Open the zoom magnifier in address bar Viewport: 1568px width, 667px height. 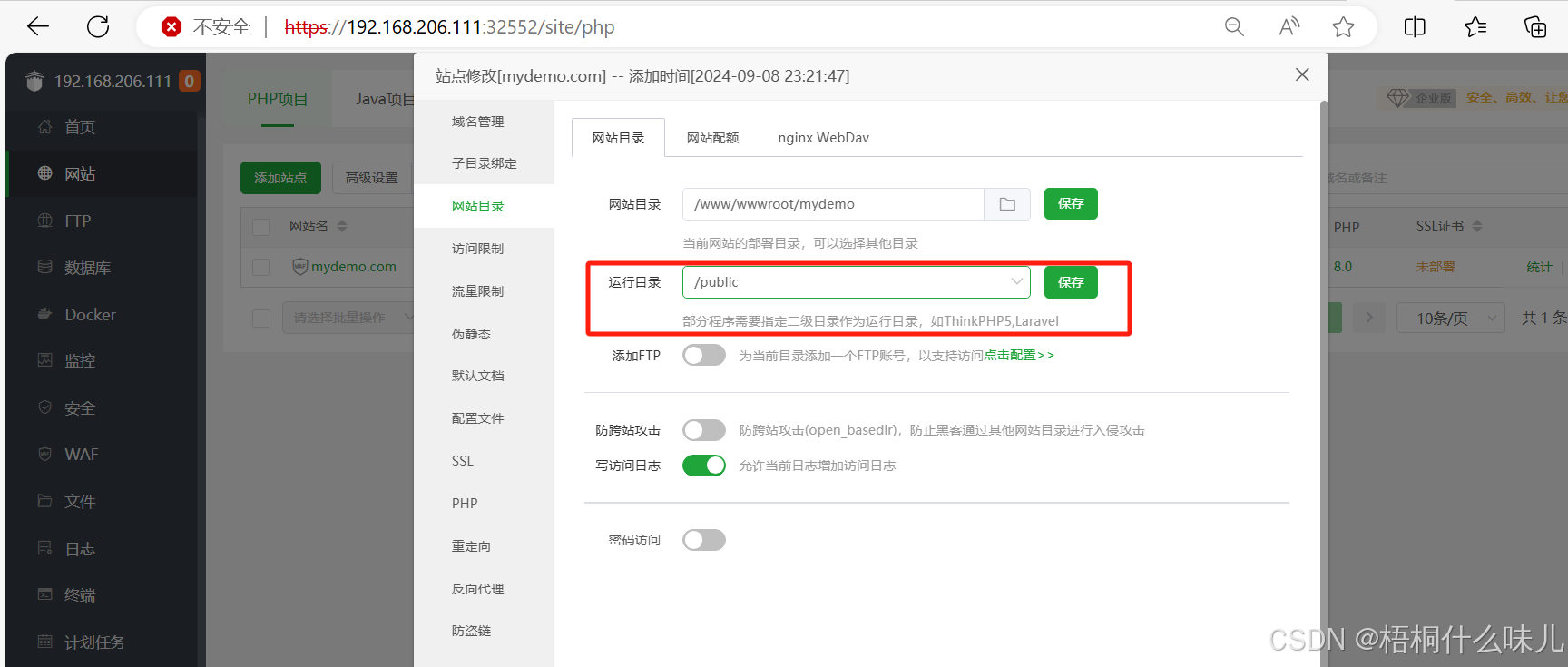click(1234, 27)
